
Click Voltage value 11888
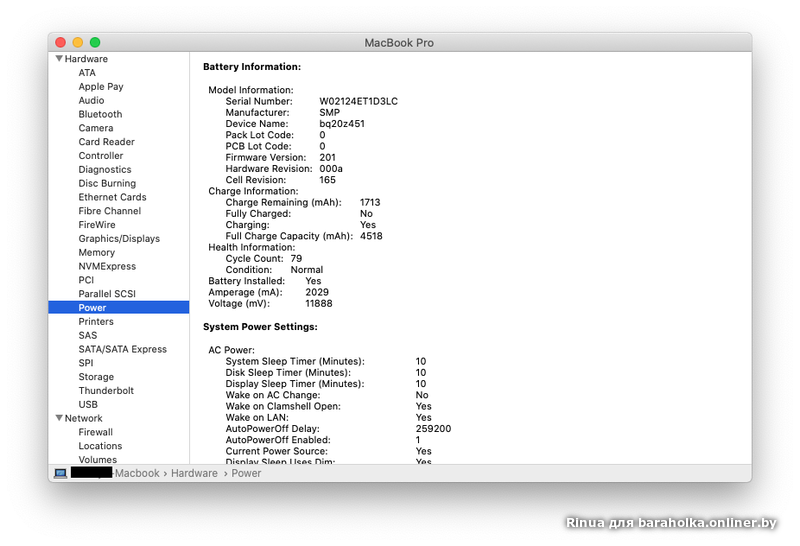(319, 303)
